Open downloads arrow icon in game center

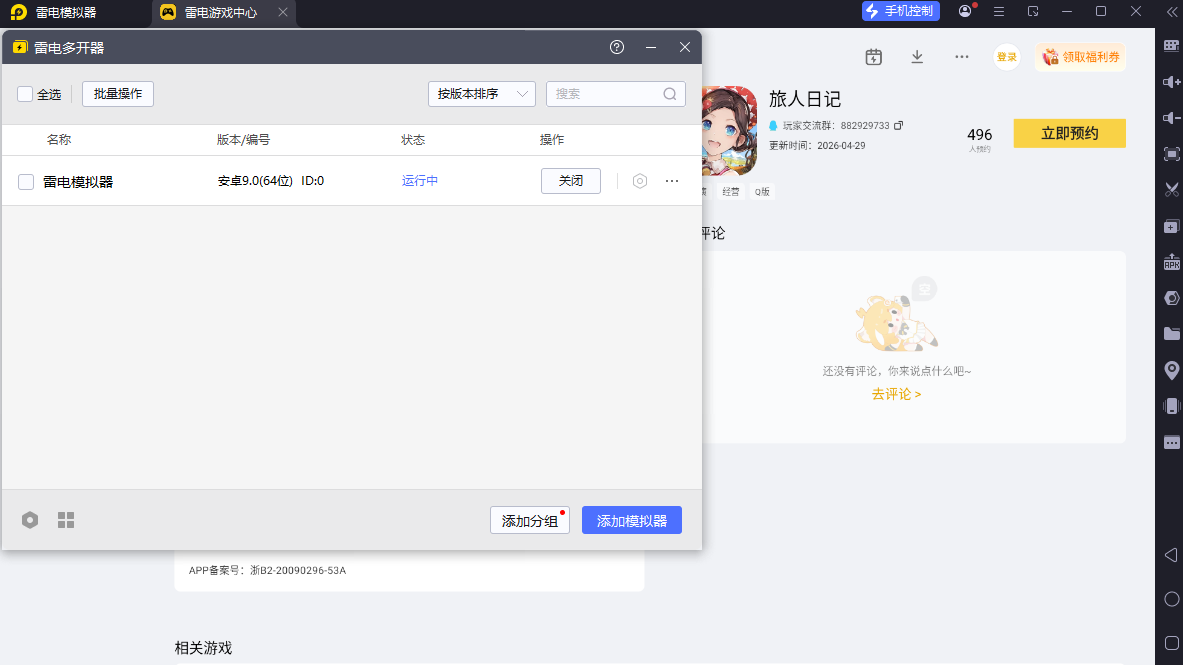917,57
